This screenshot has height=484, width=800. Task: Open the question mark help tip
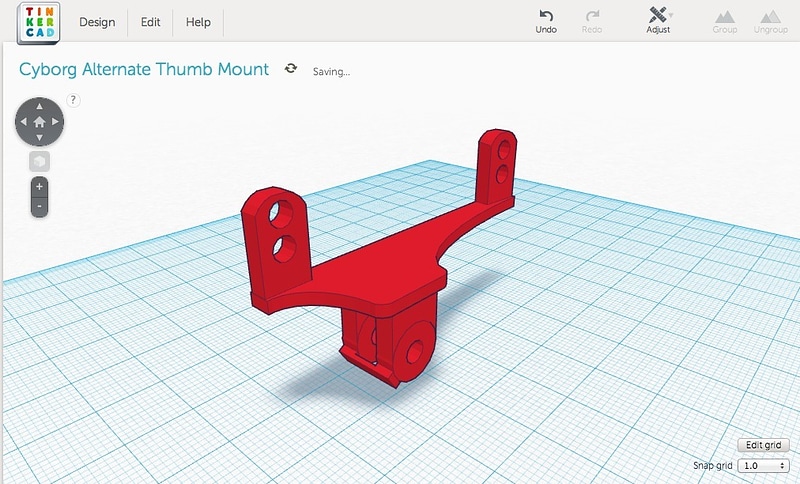[x=73, y=100]
